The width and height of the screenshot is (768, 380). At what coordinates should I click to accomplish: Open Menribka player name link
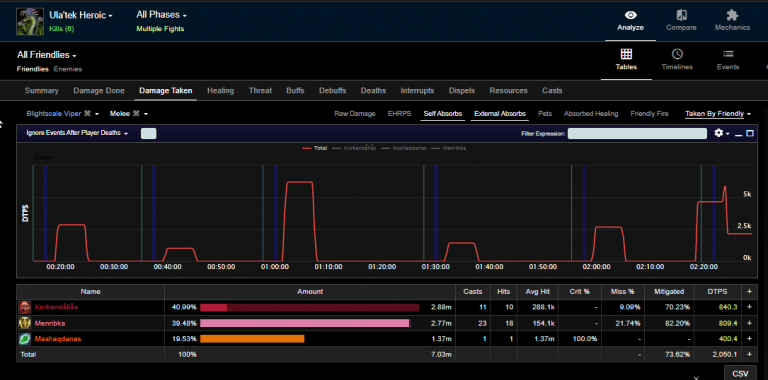(50, 323)
